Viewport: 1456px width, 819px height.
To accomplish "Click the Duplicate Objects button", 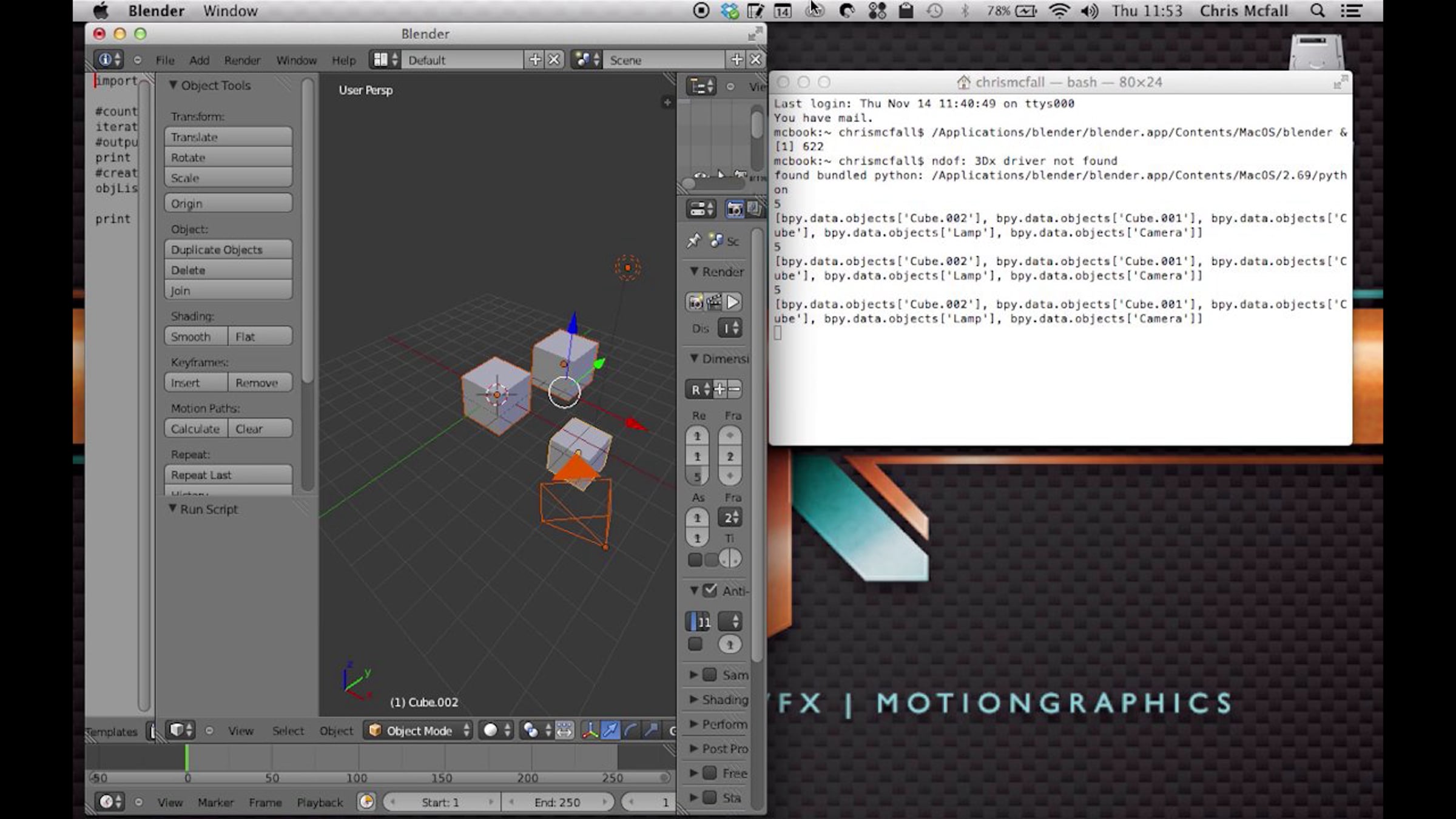I will (x=228, y=249).
